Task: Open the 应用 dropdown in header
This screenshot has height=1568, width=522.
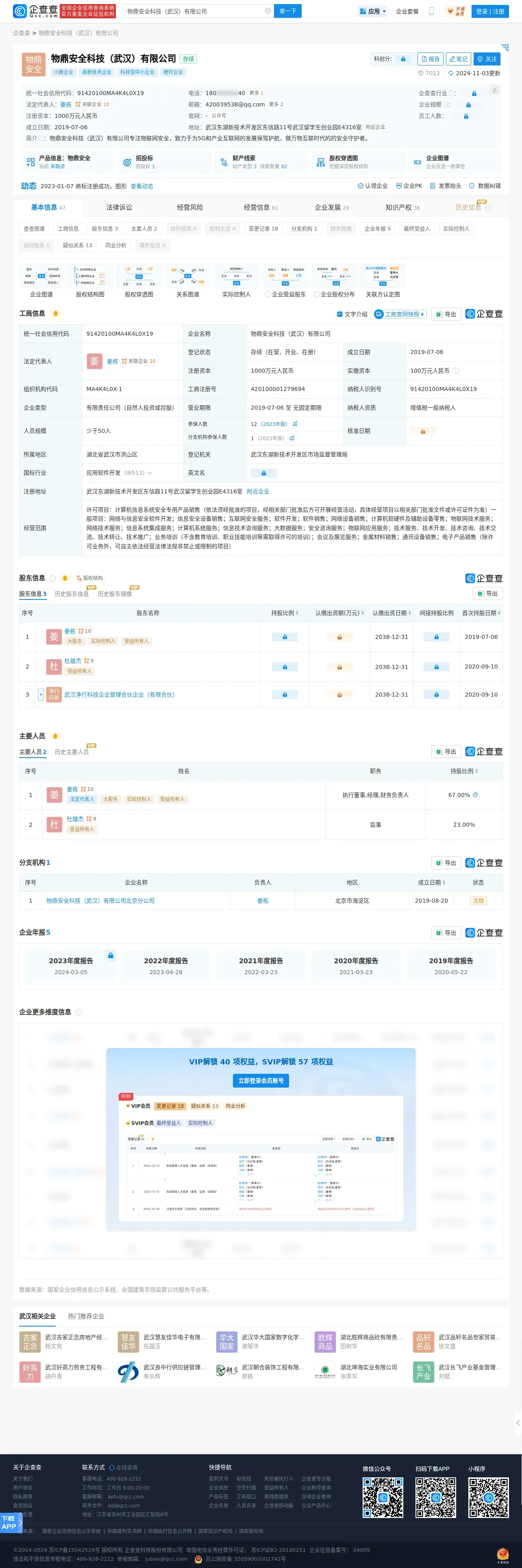Action: [372, 11]
